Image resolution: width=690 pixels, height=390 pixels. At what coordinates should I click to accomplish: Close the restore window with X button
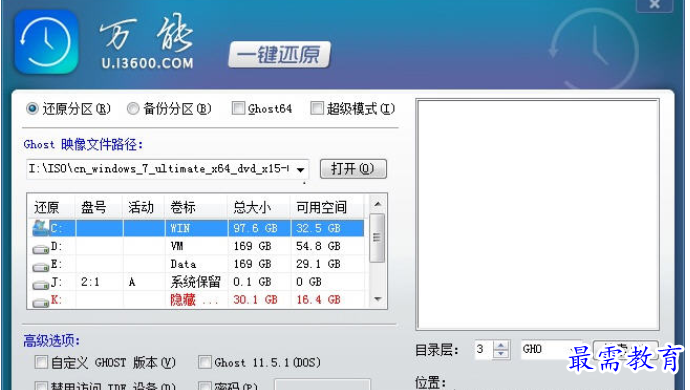pyautogui.click(x=655, y=4)
